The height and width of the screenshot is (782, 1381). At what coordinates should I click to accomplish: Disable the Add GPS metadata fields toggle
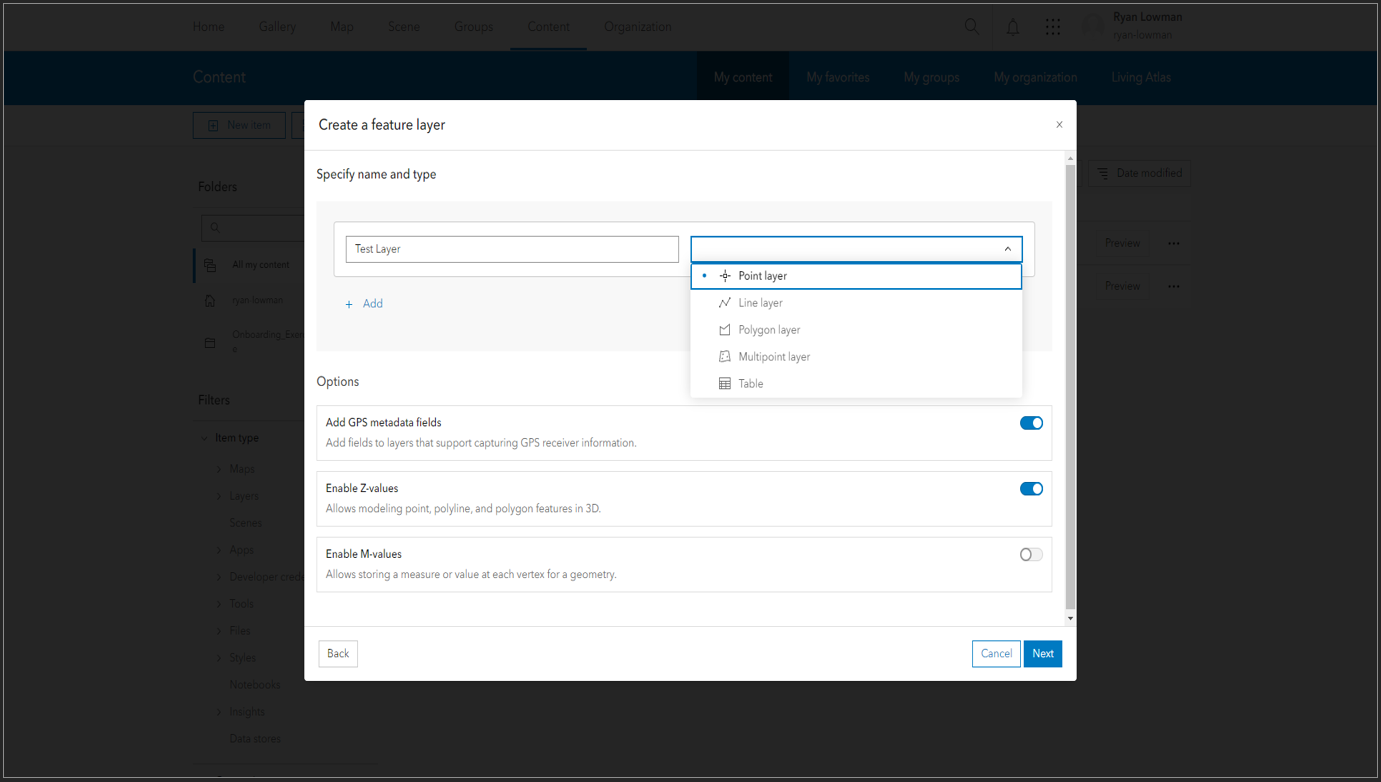(x=1031, y=423)
